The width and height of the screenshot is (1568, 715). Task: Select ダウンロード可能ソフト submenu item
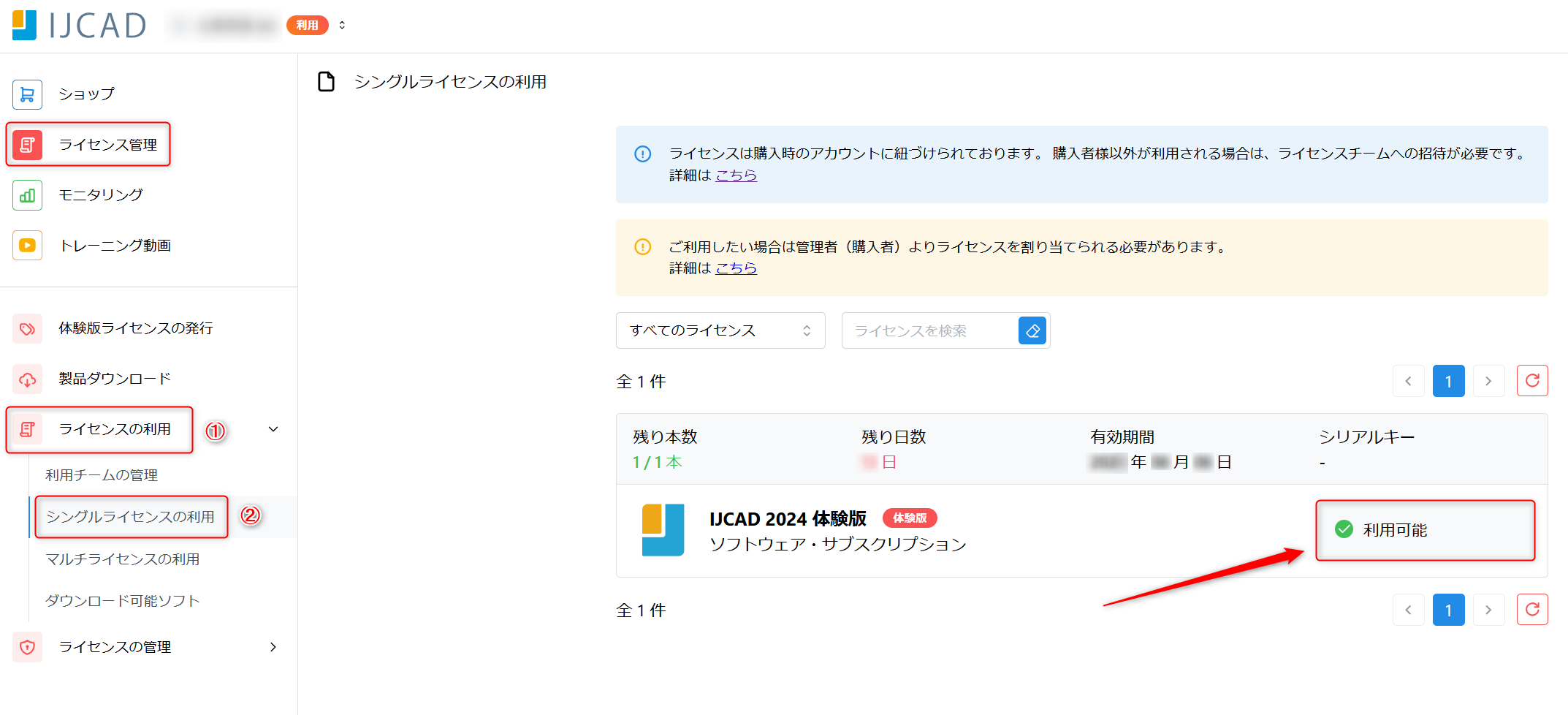(x=123, y=601)
